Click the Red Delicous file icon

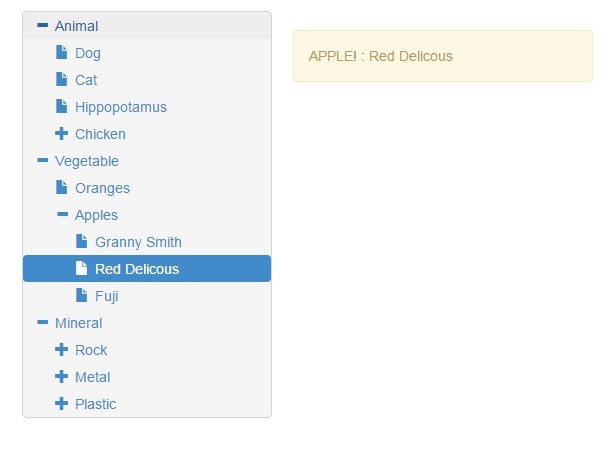82,269
